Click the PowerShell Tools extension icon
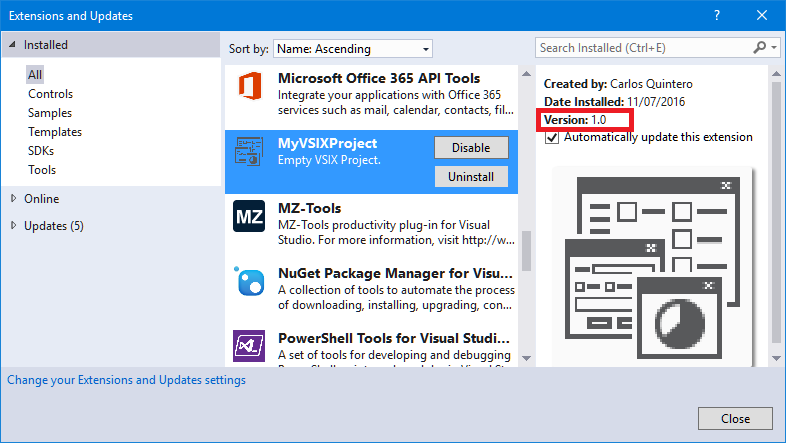This screenshot has width=786, height=443. (x=249, y=346)
